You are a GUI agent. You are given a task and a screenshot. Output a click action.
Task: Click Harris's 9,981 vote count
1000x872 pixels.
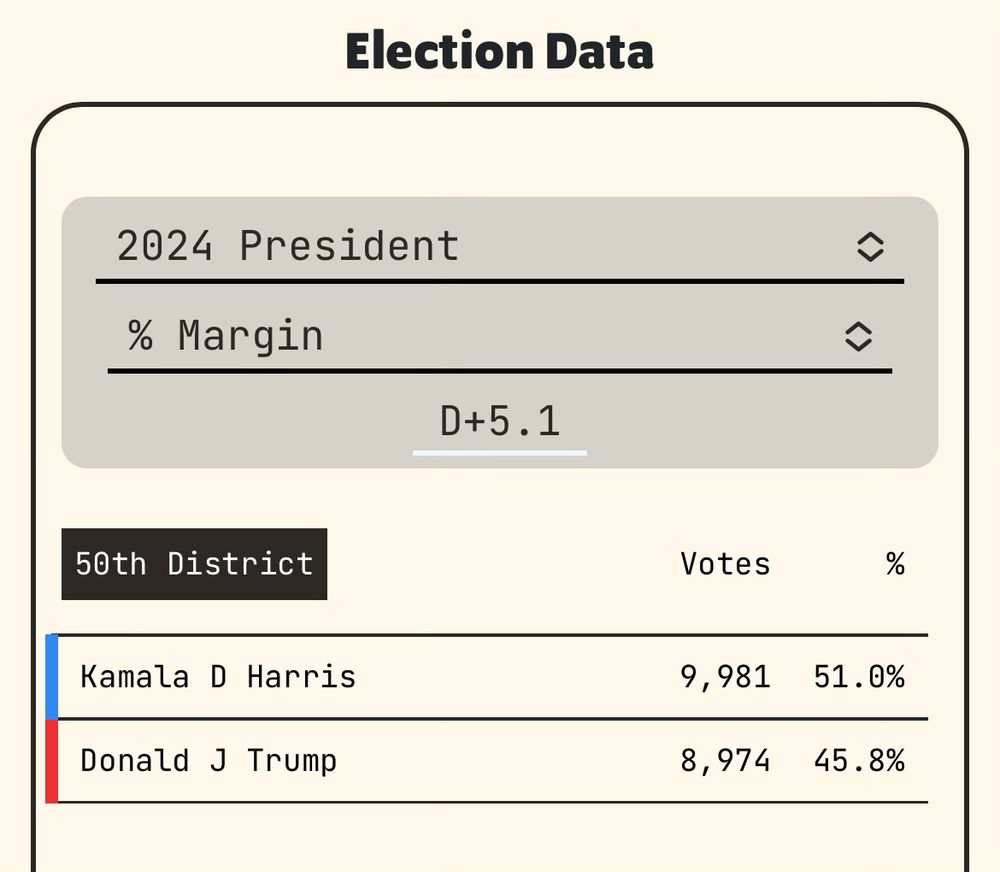(725, 677)
